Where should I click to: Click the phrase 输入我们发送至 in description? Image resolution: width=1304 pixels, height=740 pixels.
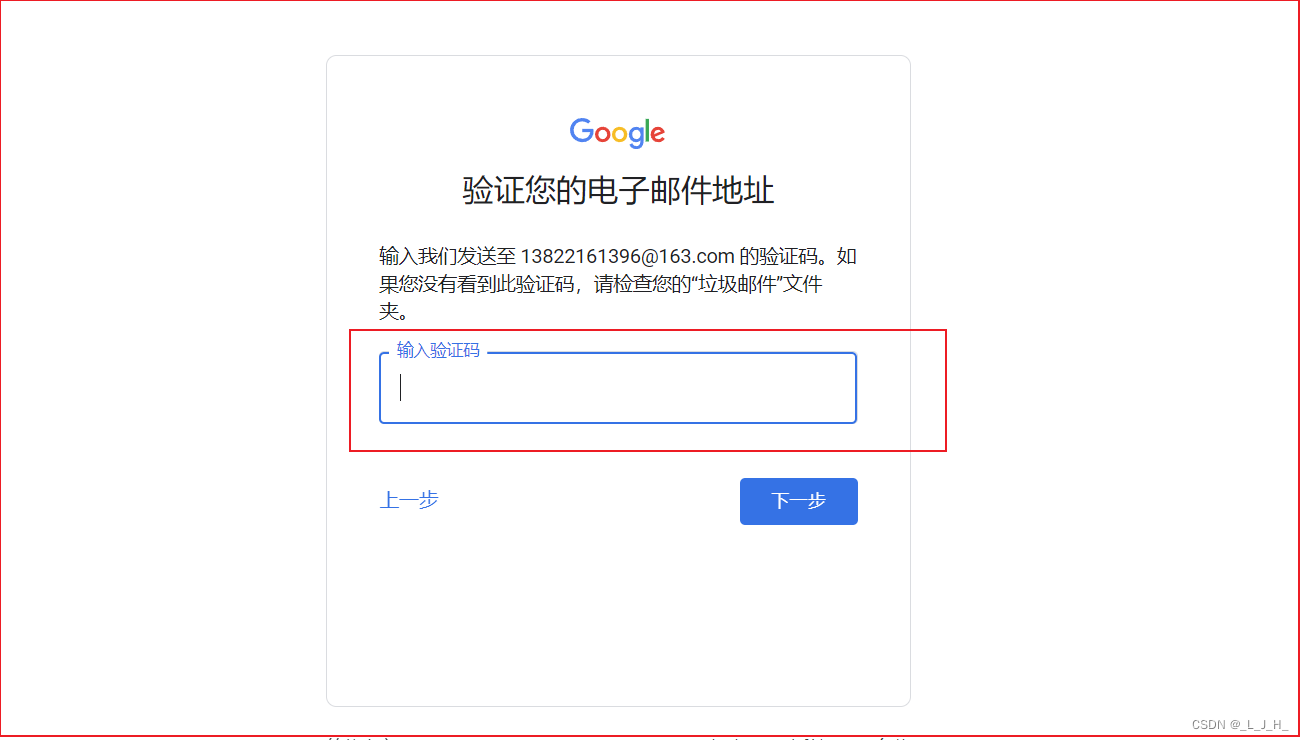pyautogui.click(x=447, y=256)
